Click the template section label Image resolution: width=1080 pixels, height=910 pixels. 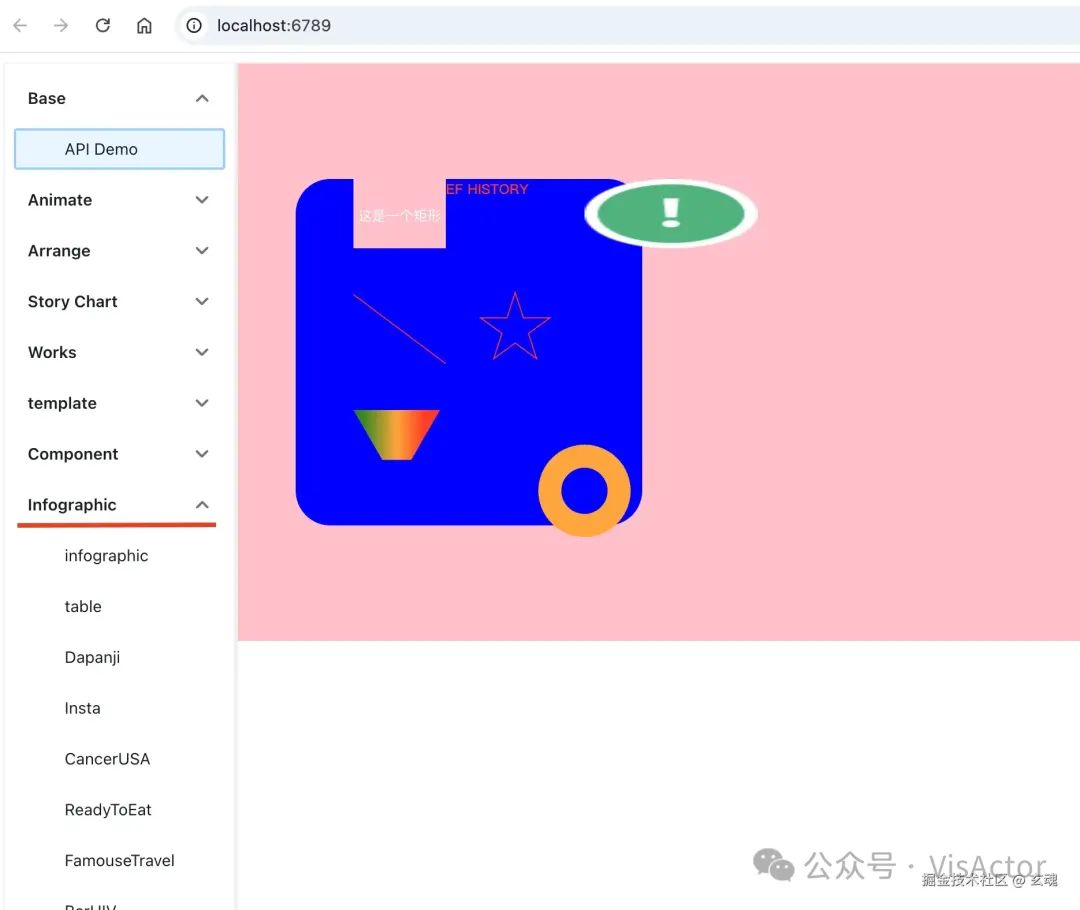pos(62,403)
